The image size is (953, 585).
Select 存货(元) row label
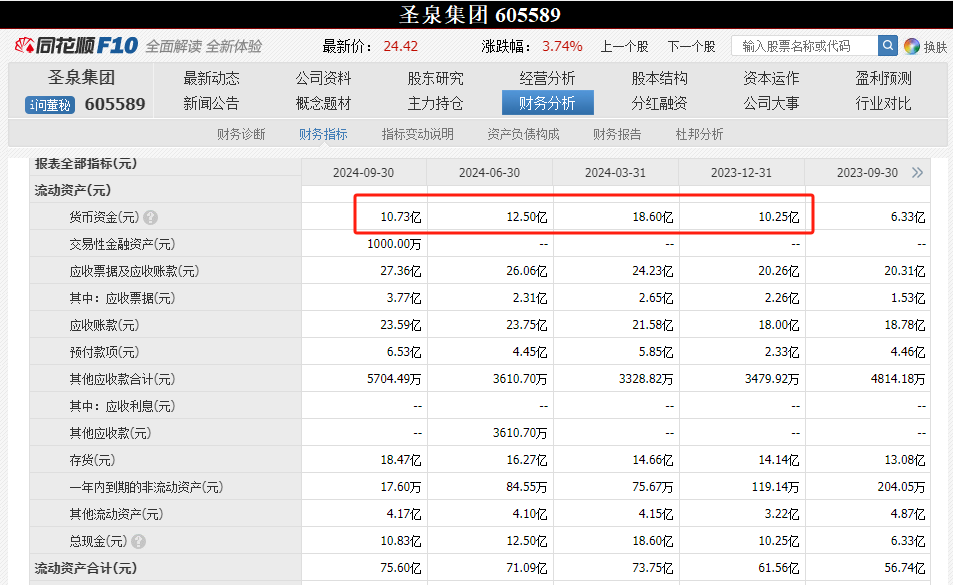tap(92, 460)
